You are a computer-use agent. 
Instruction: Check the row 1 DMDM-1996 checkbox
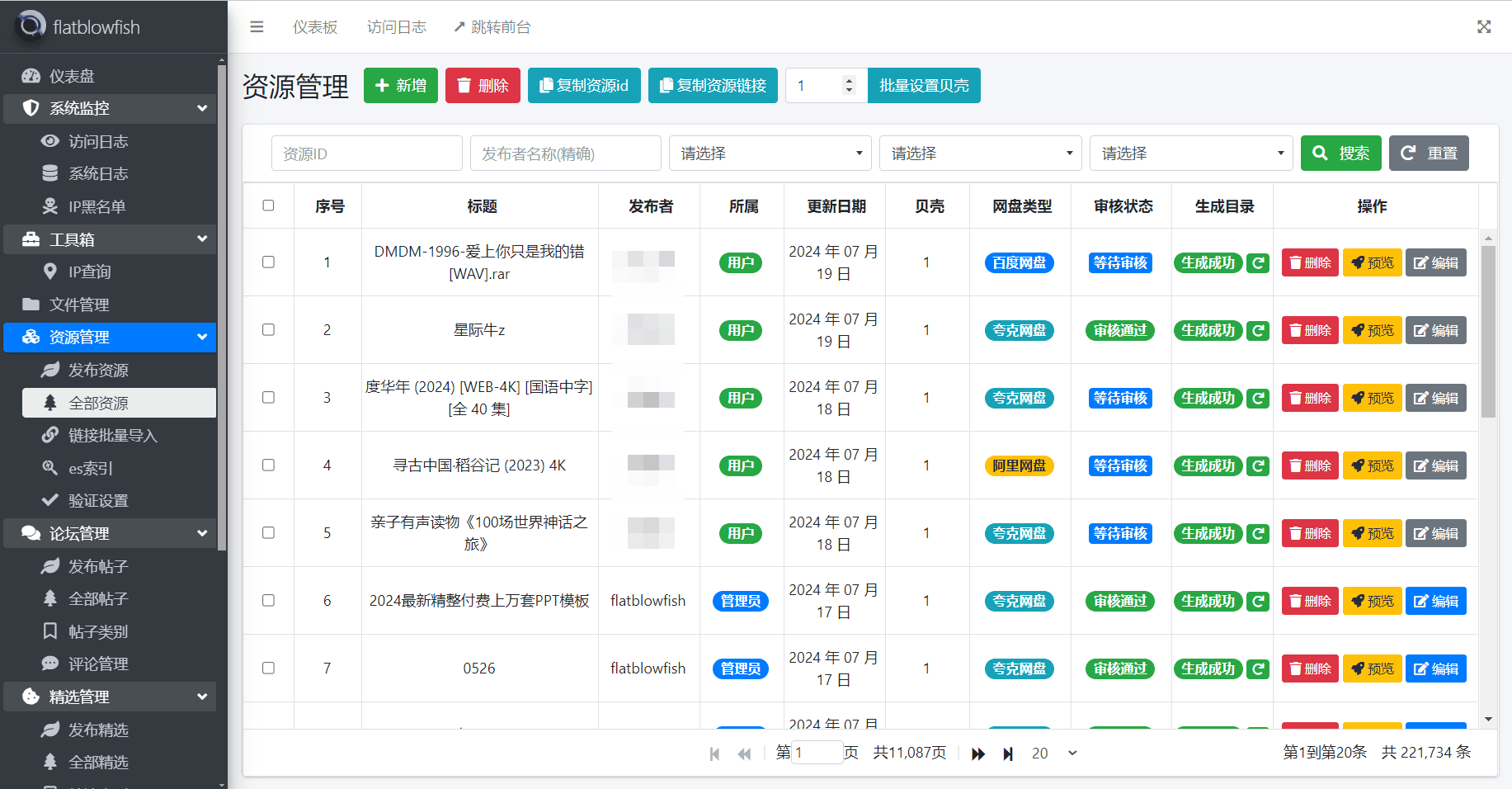[268, 262]
